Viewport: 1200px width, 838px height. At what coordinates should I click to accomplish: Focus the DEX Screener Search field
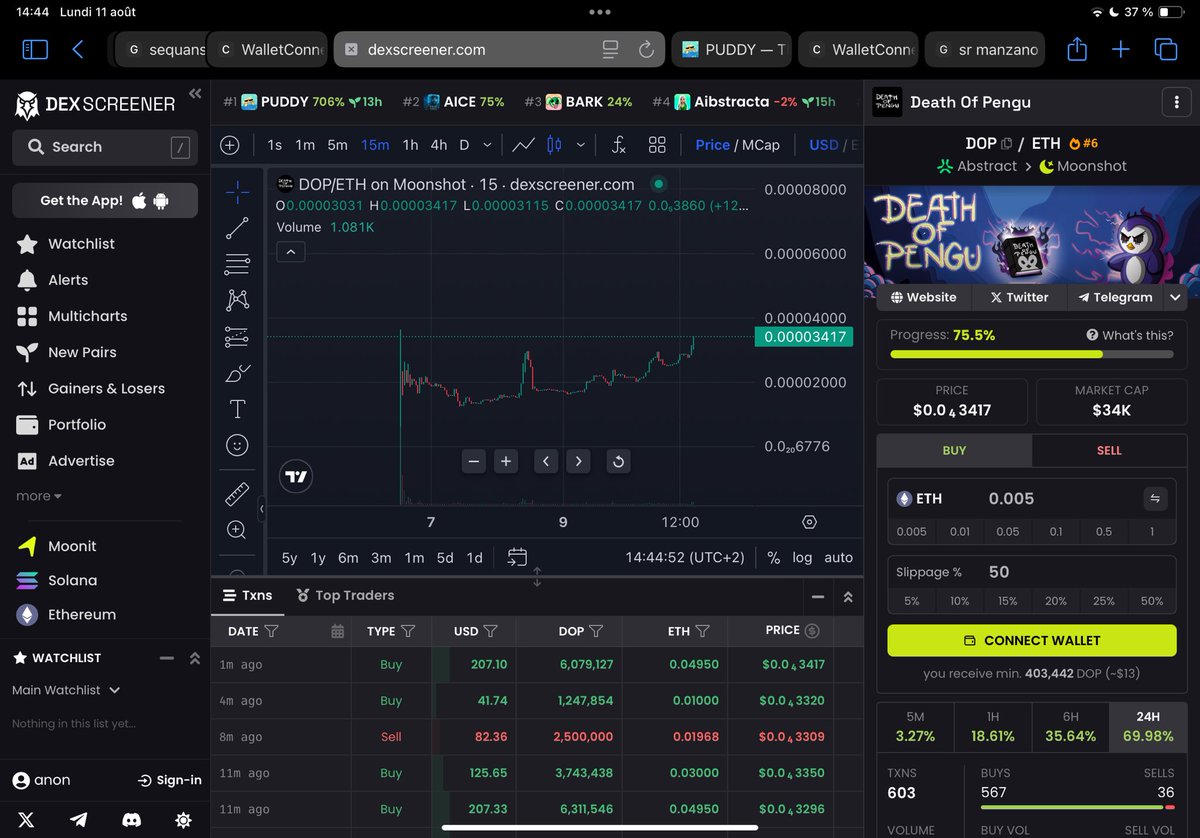point(105,147)
